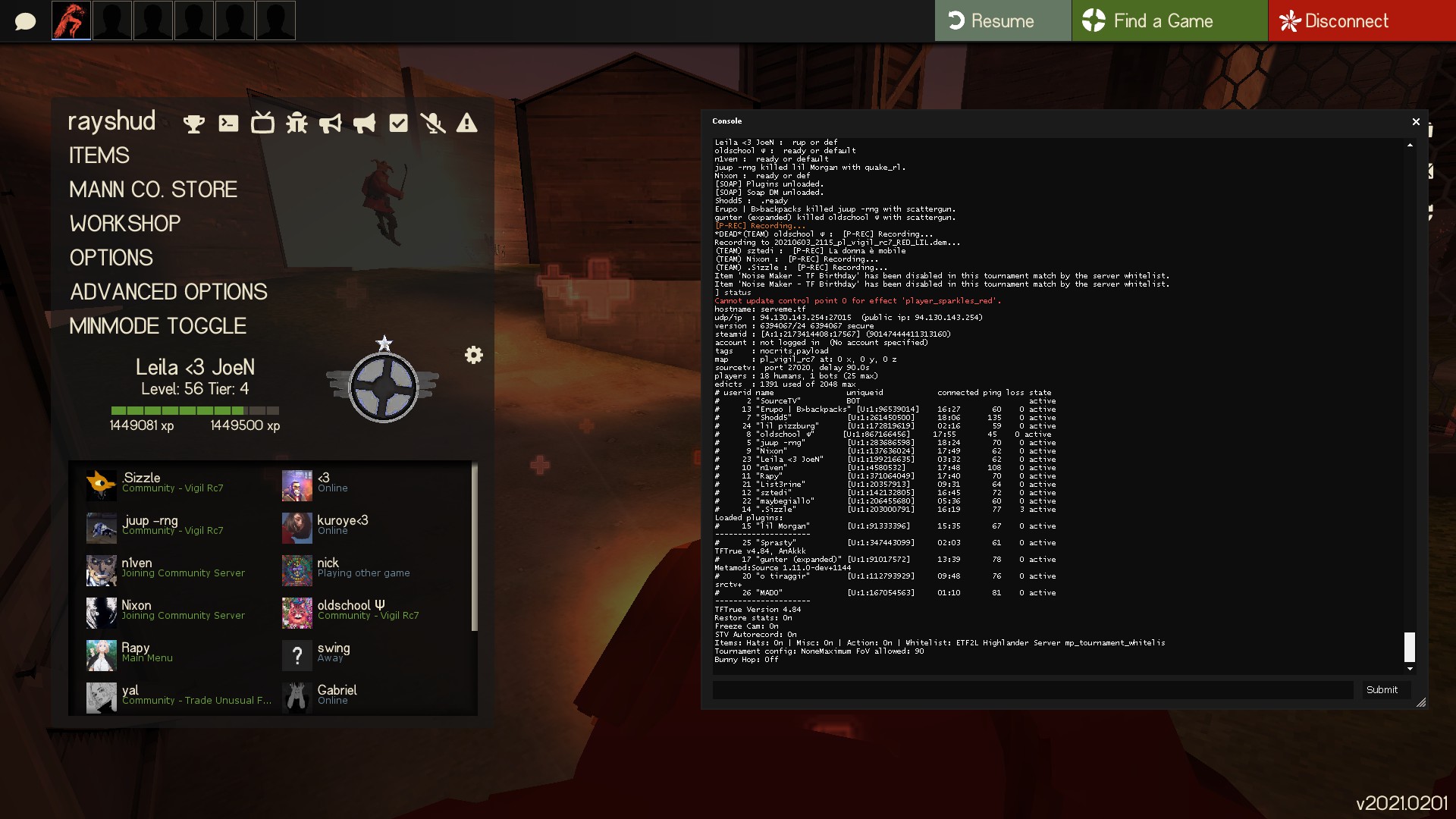Click the console scroll up arrow
1456x819 pixels.
pyautogui.click(x=1410, y=145)
